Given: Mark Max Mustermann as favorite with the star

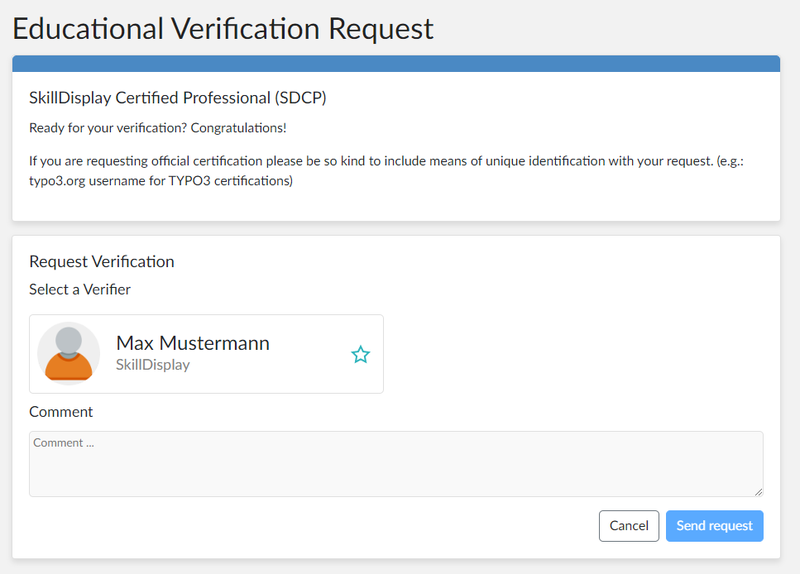Looking at the screenshot, I should pos(361,354).
